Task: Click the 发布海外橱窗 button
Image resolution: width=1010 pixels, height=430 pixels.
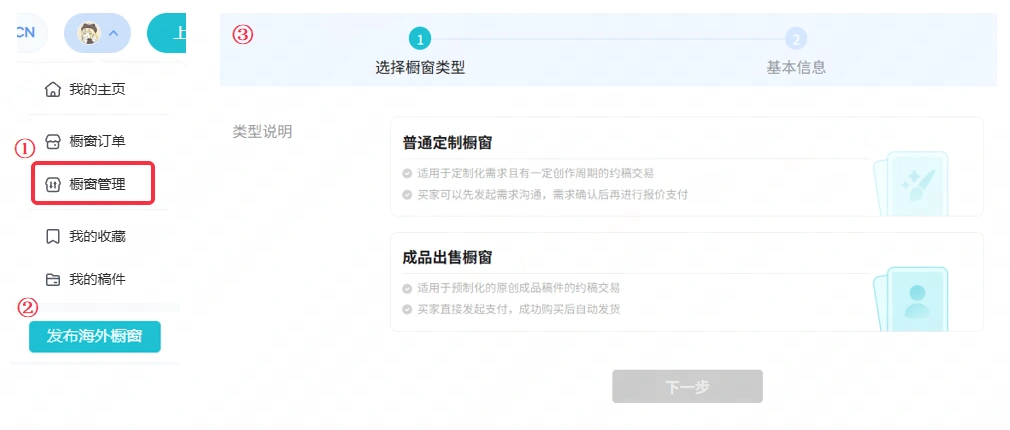Action: point(95,337)
